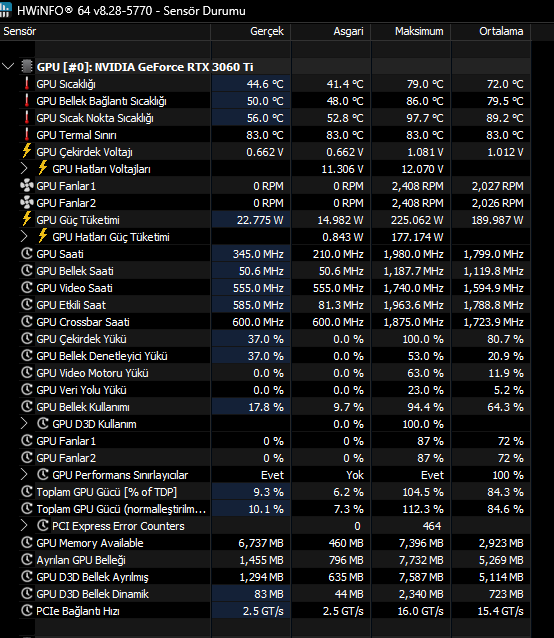
Task: Click clock icon of GPU Saati
Action: pyautogui.click(x=27, y=253)
